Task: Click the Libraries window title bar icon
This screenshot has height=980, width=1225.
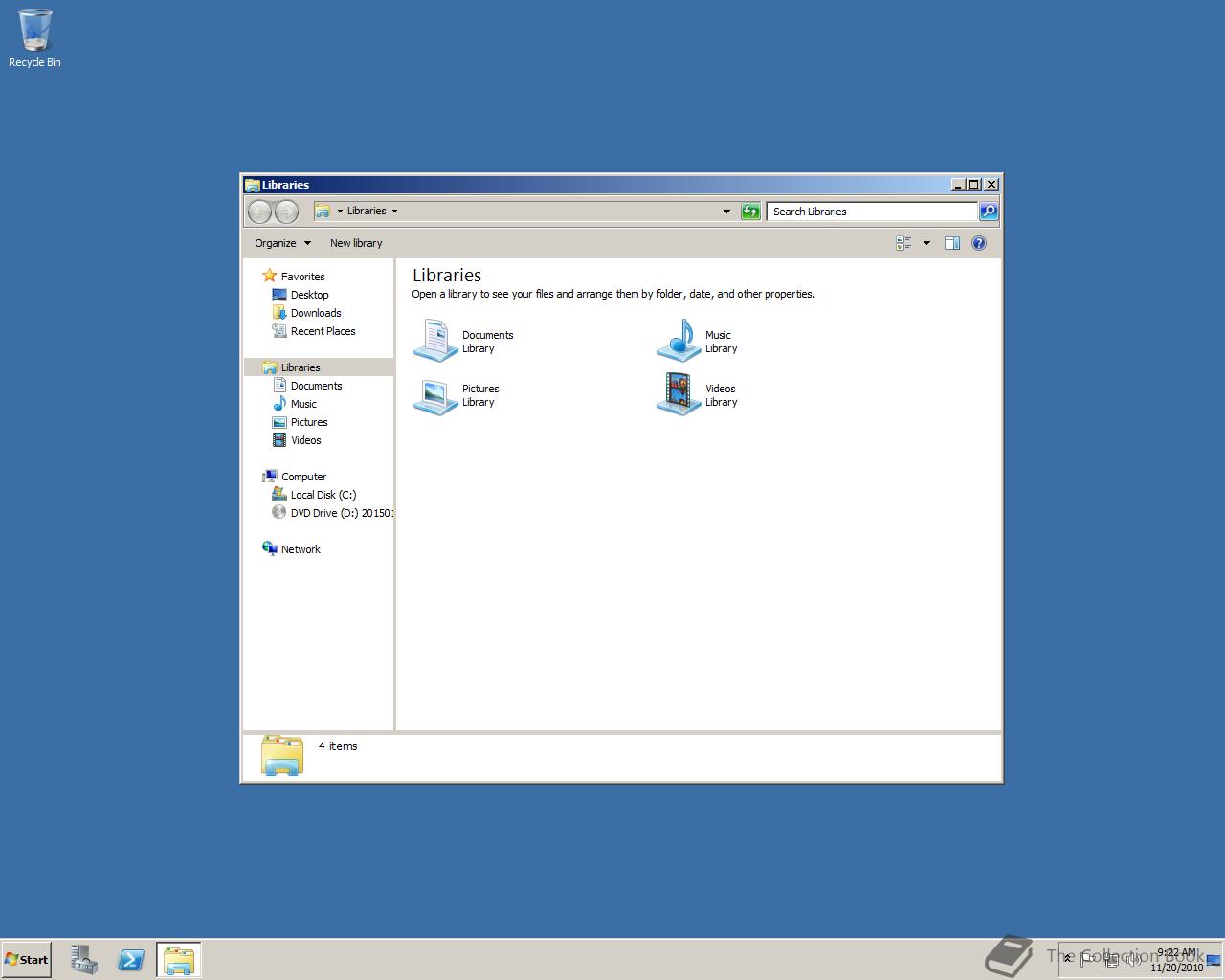Action: click(253, 185)
